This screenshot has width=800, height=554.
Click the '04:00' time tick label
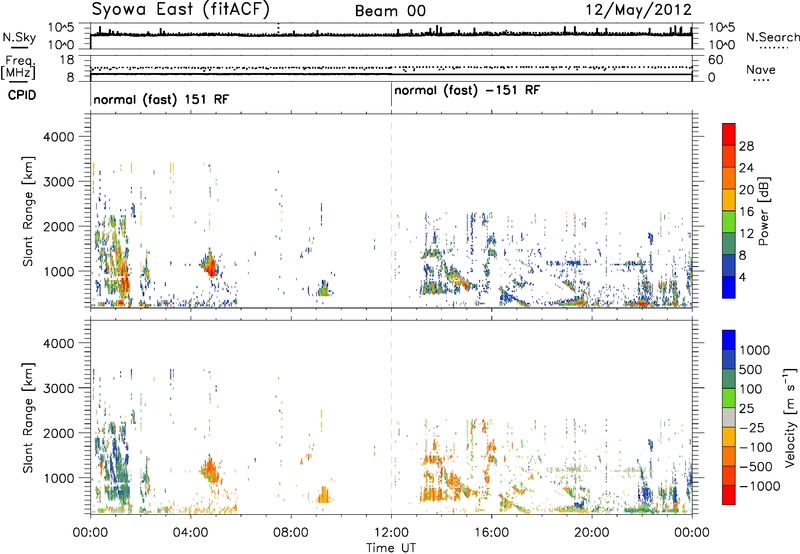pos(190,533)
